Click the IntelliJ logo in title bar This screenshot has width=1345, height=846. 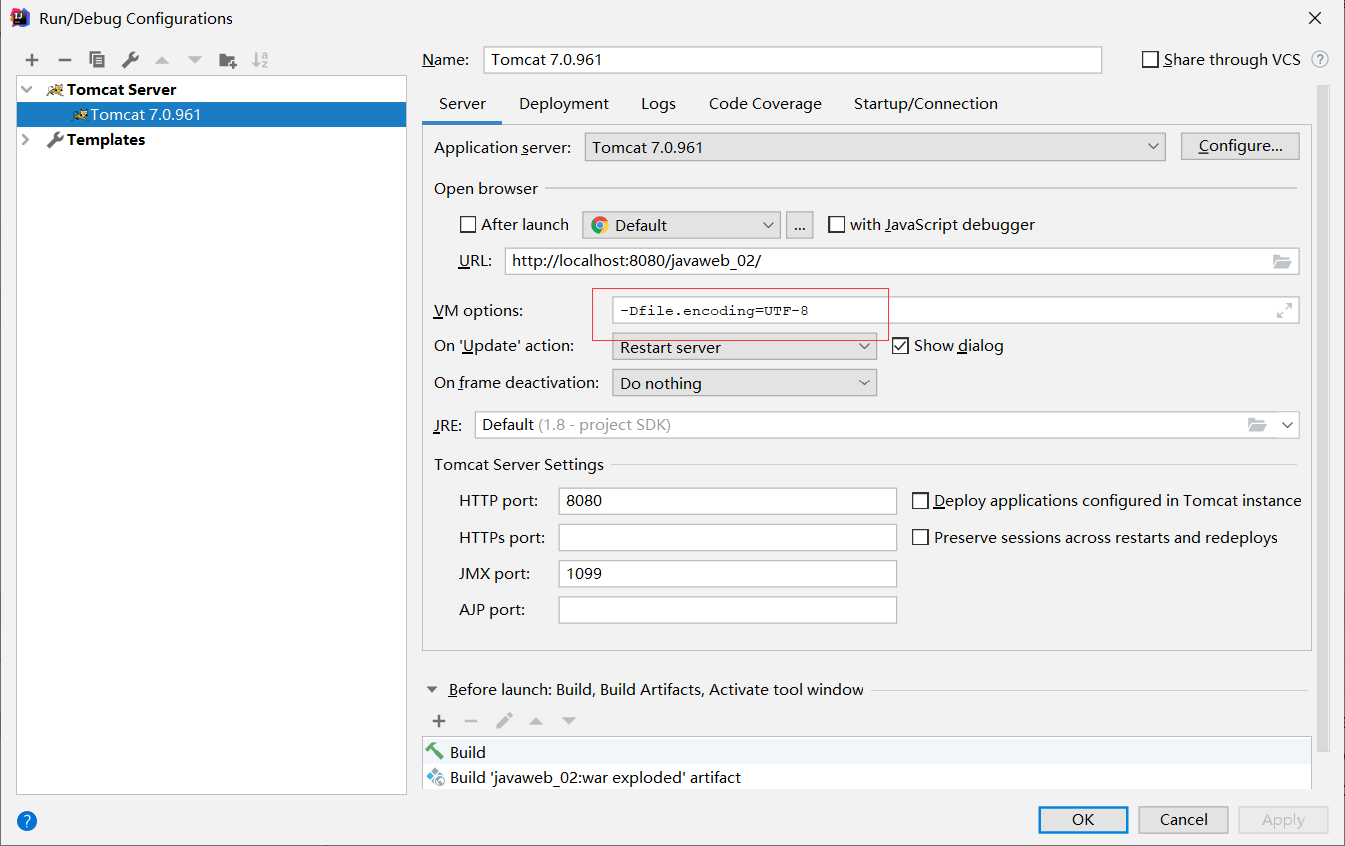(20, 18)
